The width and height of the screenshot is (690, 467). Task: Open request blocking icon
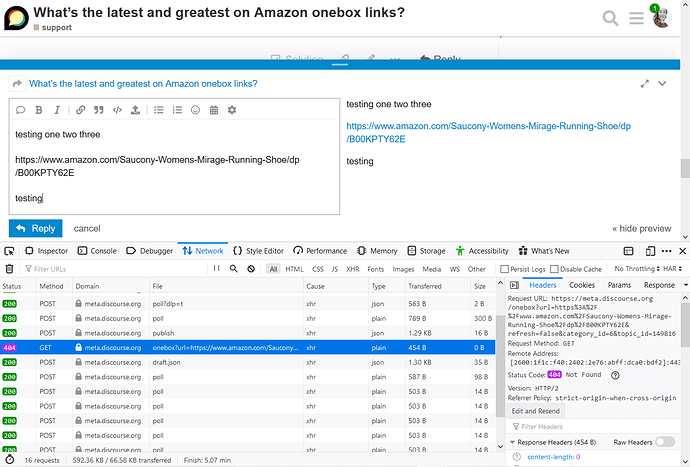point(251,268)
